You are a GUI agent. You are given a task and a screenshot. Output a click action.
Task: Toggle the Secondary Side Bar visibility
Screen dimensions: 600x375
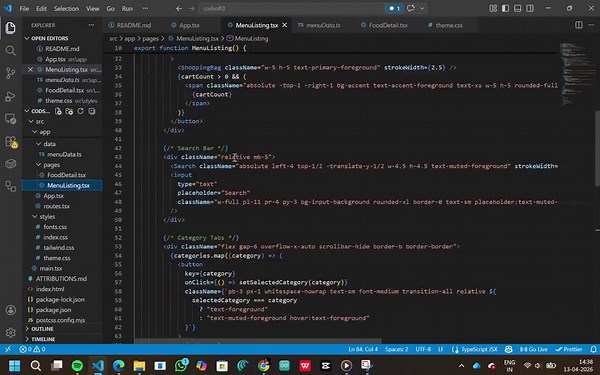[x=530, y=8]
